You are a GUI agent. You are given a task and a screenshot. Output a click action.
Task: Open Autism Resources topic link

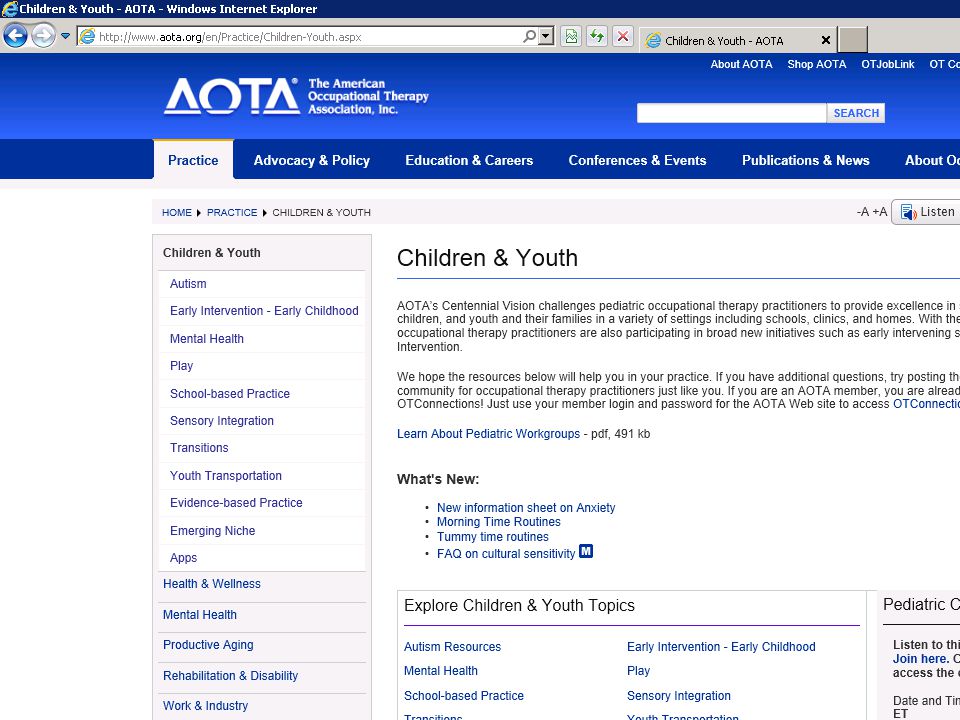tap(452, 647)
